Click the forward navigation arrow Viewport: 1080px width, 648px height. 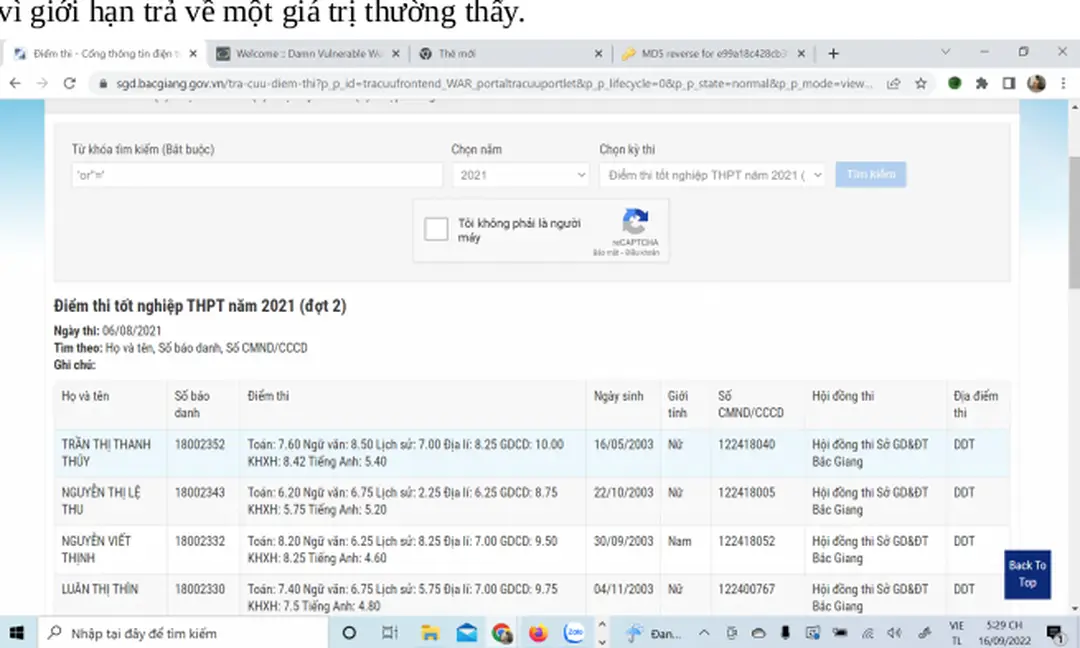[x=42, y=84]
